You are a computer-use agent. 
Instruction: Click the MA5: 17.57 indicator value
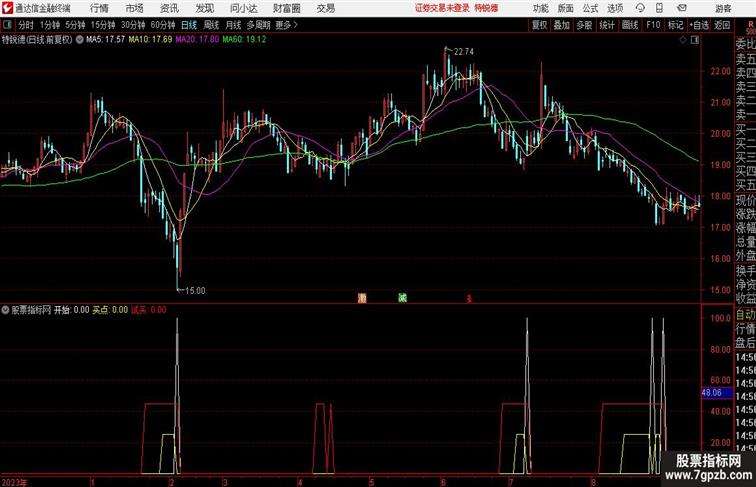click(105, 40)
